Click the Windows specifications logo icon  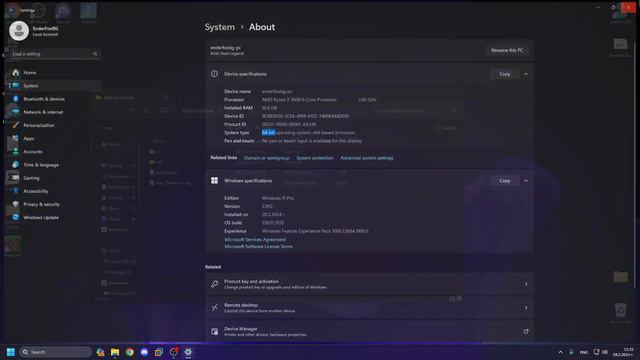[214, 180]
